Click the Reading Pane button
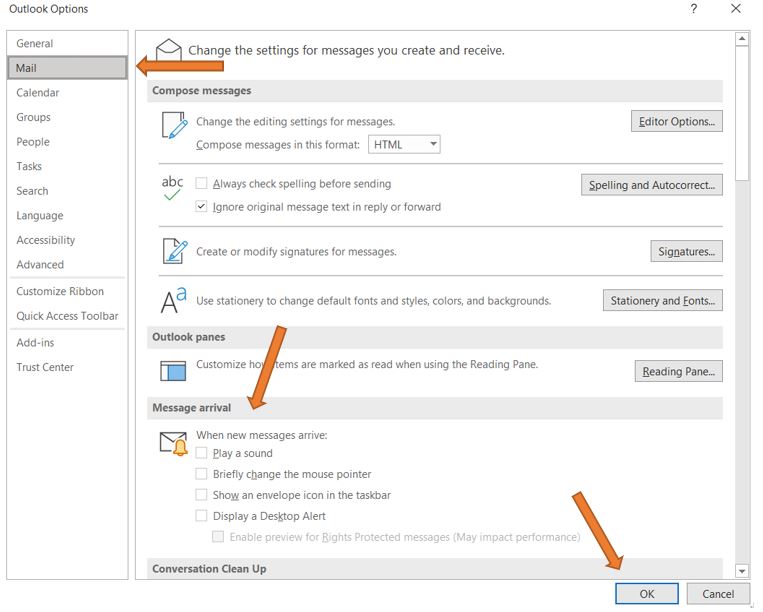Image resolution: width=763 pixels, height=612 pixels. click(678, 371)
